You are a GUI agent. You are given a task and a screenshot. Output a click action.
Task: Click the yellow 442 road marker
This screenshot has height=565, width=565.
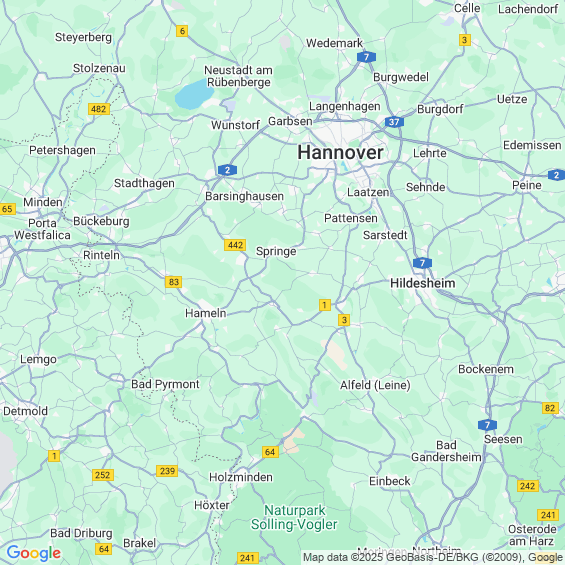coord(235,245)
